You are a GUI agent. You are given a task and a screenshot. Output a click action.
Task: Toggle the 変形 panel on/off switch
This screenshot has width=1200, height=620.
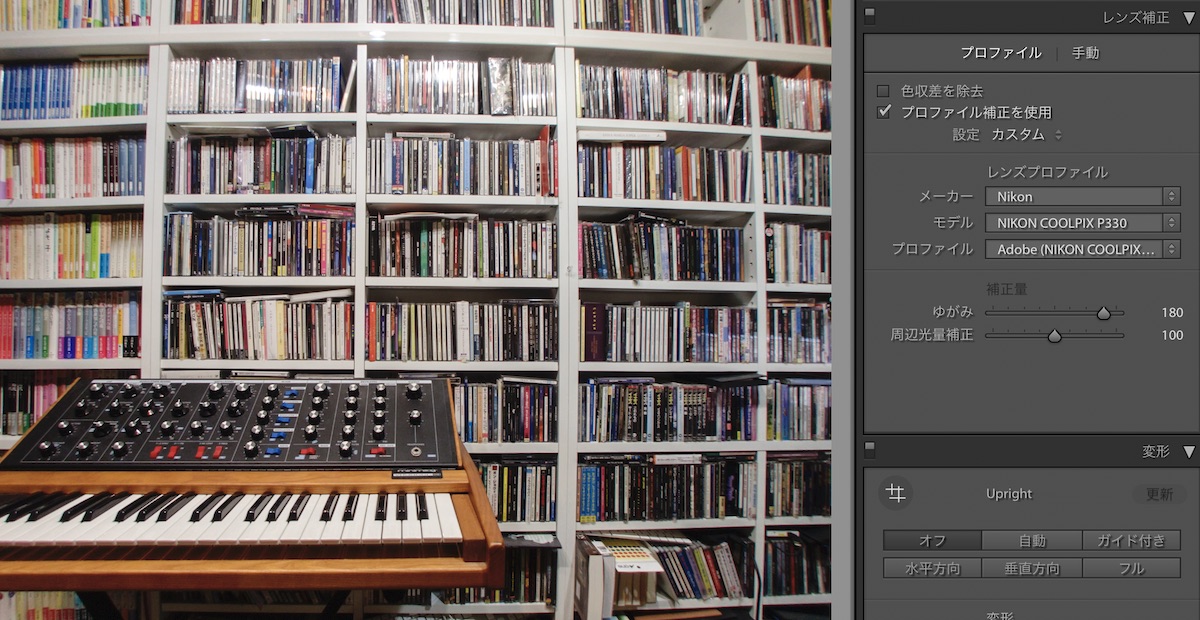(870, 452)
